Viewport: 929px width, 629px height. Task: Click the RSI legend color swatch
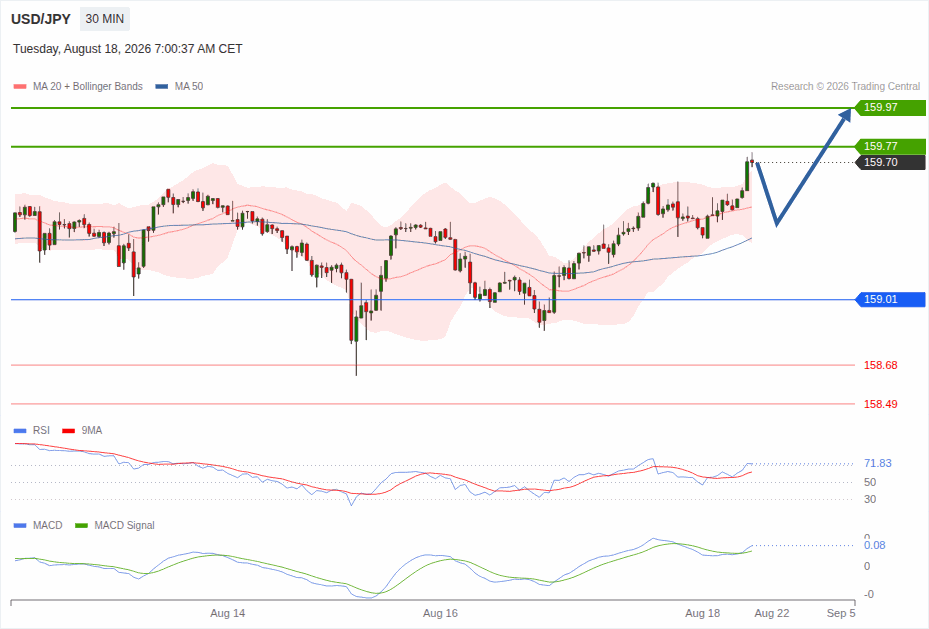click(20, 431)
